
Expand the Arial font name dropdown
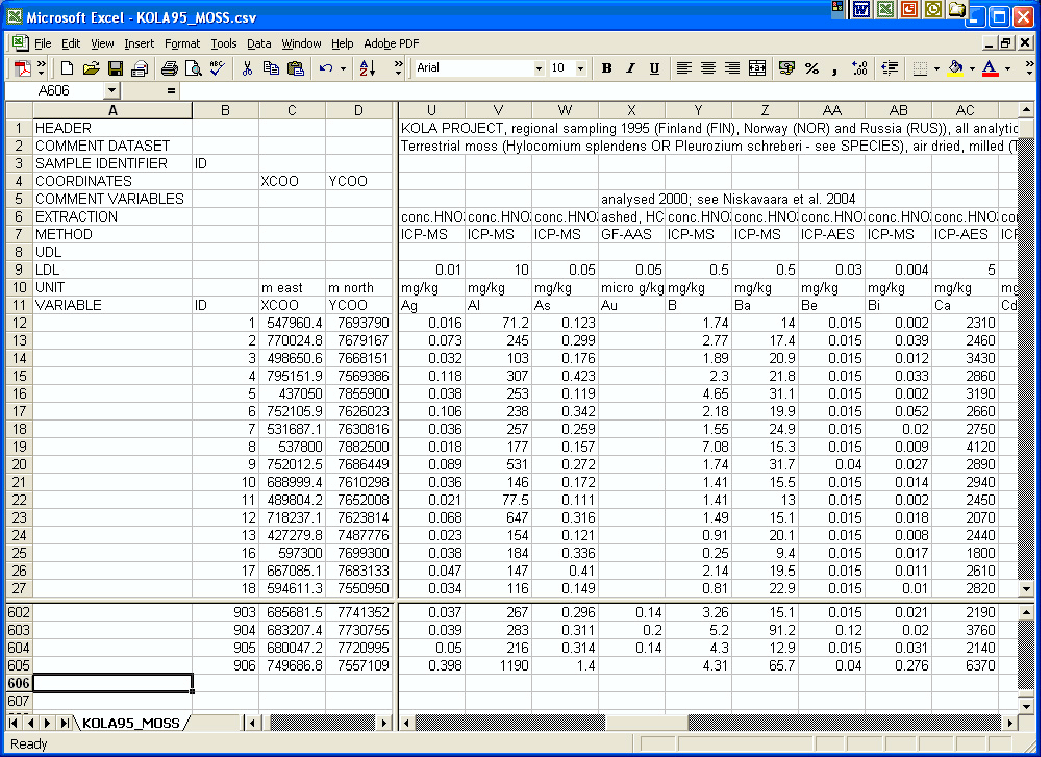click(539, 69)
